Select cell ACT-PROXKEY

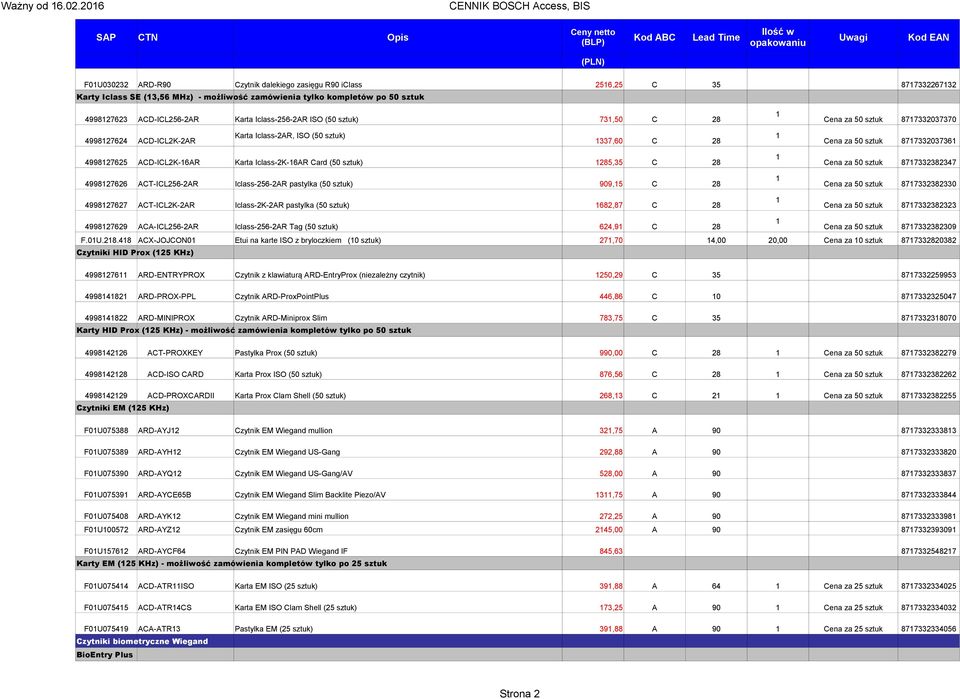[x=175, y=353]
